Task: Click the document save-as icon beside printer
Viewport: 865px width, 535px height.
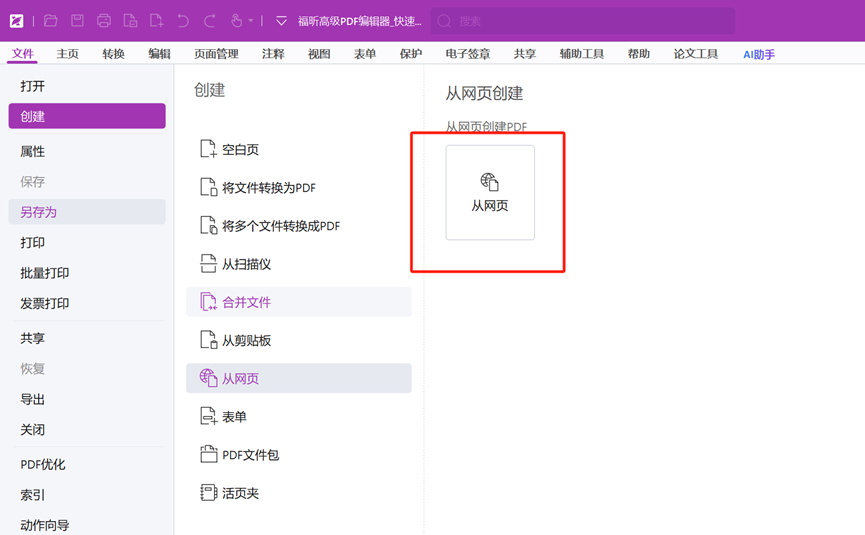Action: [130, 21]
